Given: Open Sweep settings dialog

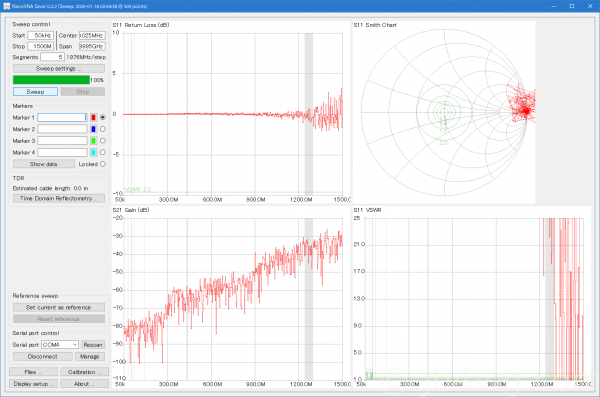Looking at the screenshot, I should pyautogui.click(x=59, y=69).
